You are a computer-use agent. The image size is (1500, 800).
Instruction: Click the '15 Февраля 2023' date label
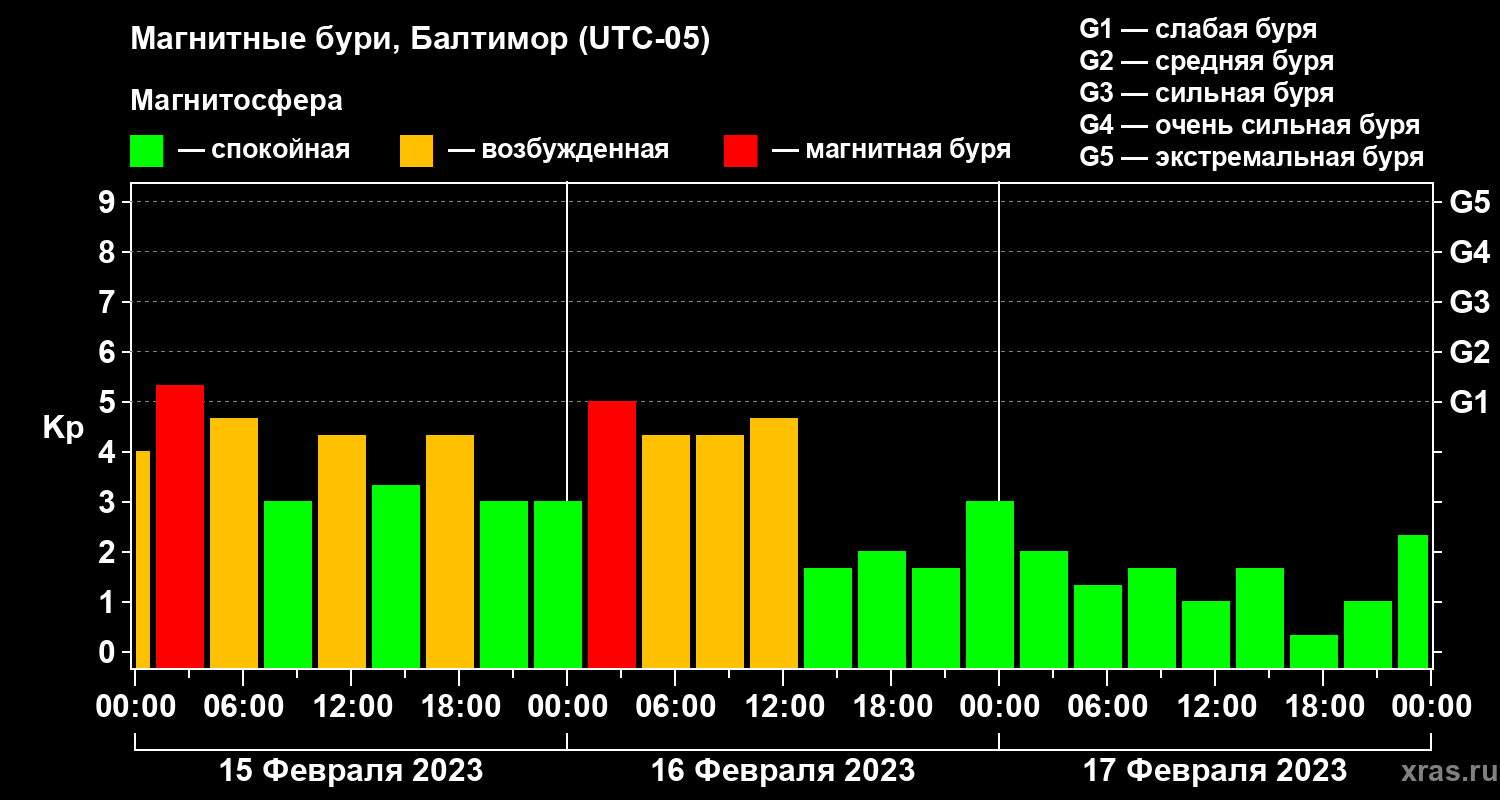tap(351, 771)
